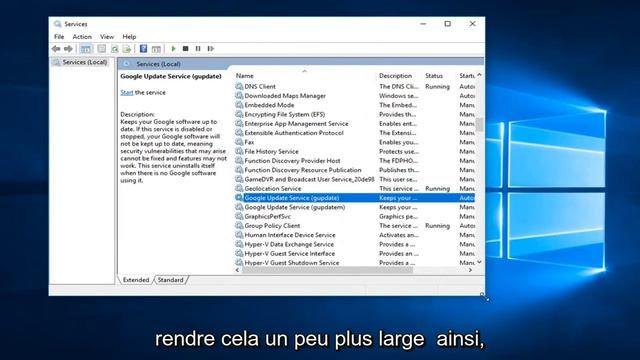This screenshot has height=360, width=640.
Task: Click the gear icon beside Human Interface Device Service
Action: coord(239,235)
